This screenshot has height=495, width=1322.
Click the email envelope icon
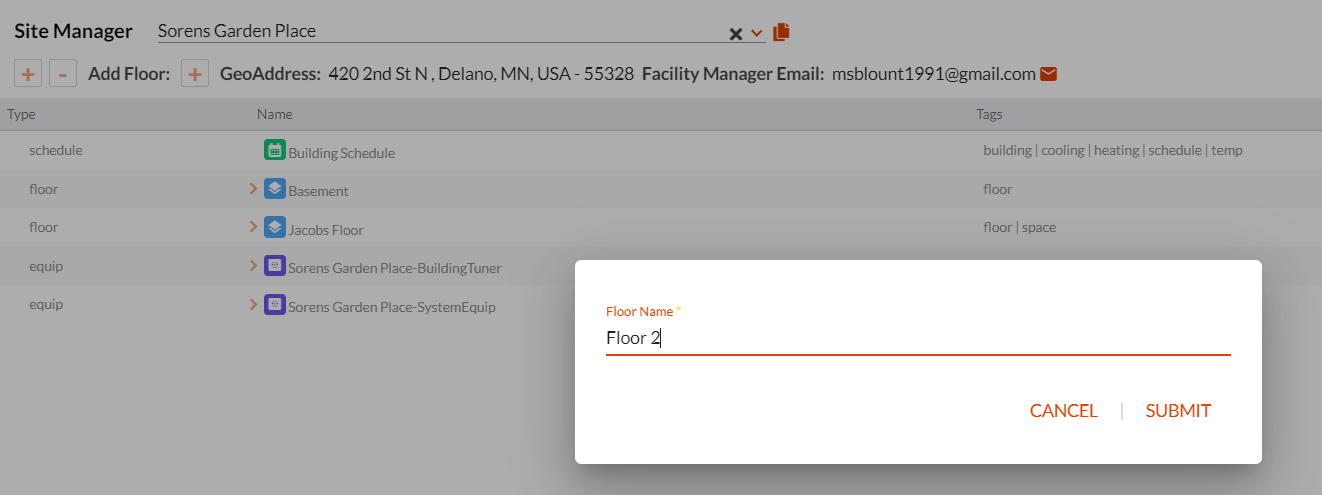coord(1049,74)
